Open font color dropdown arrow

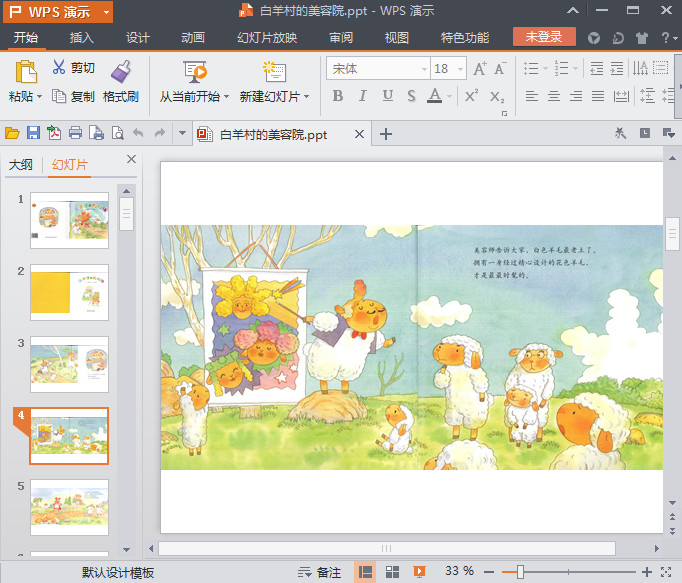449,96
